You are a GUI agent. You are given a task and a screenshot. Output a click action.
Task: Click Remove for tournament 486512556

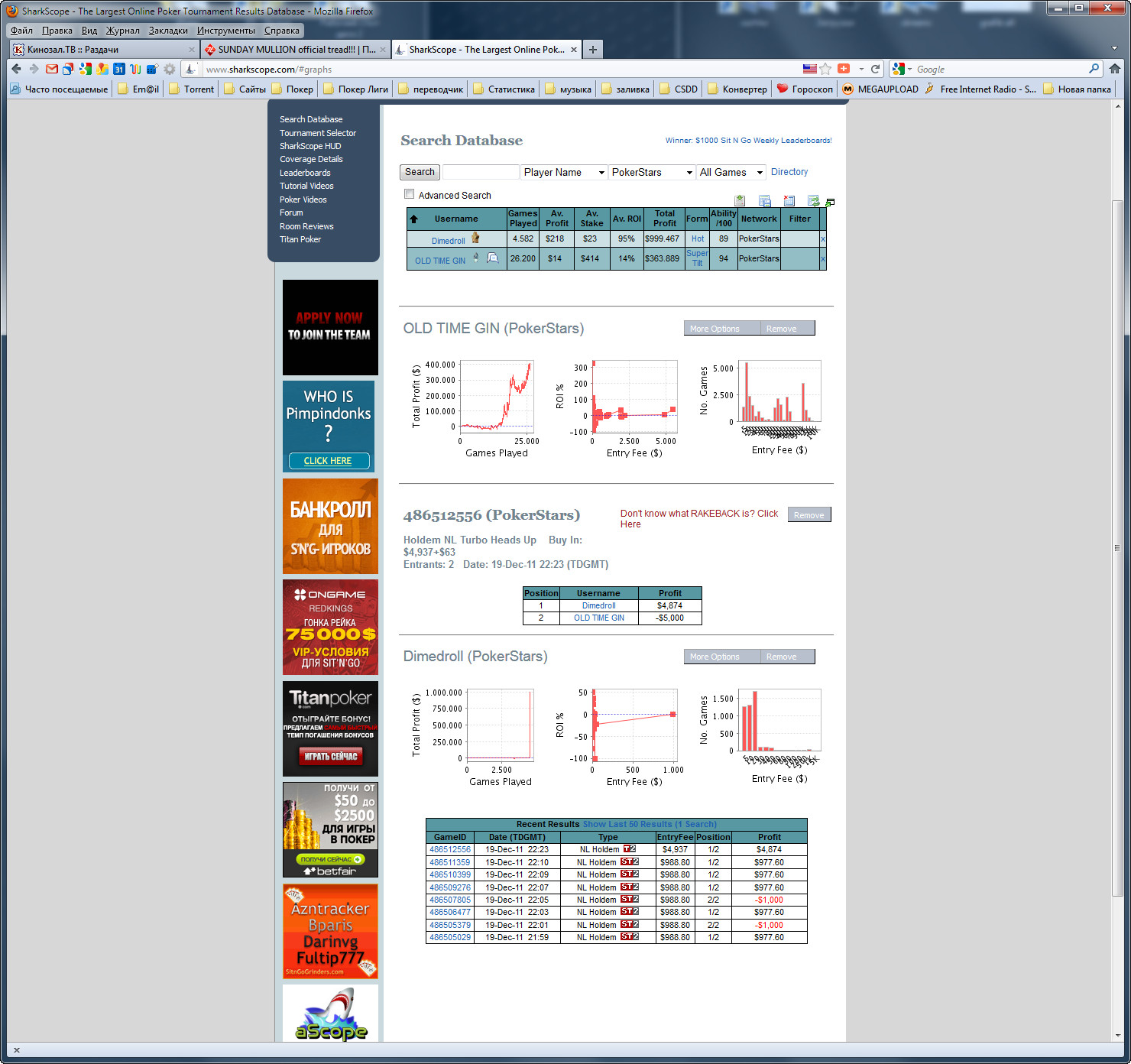pyautogui.click(x=809, y=515)
